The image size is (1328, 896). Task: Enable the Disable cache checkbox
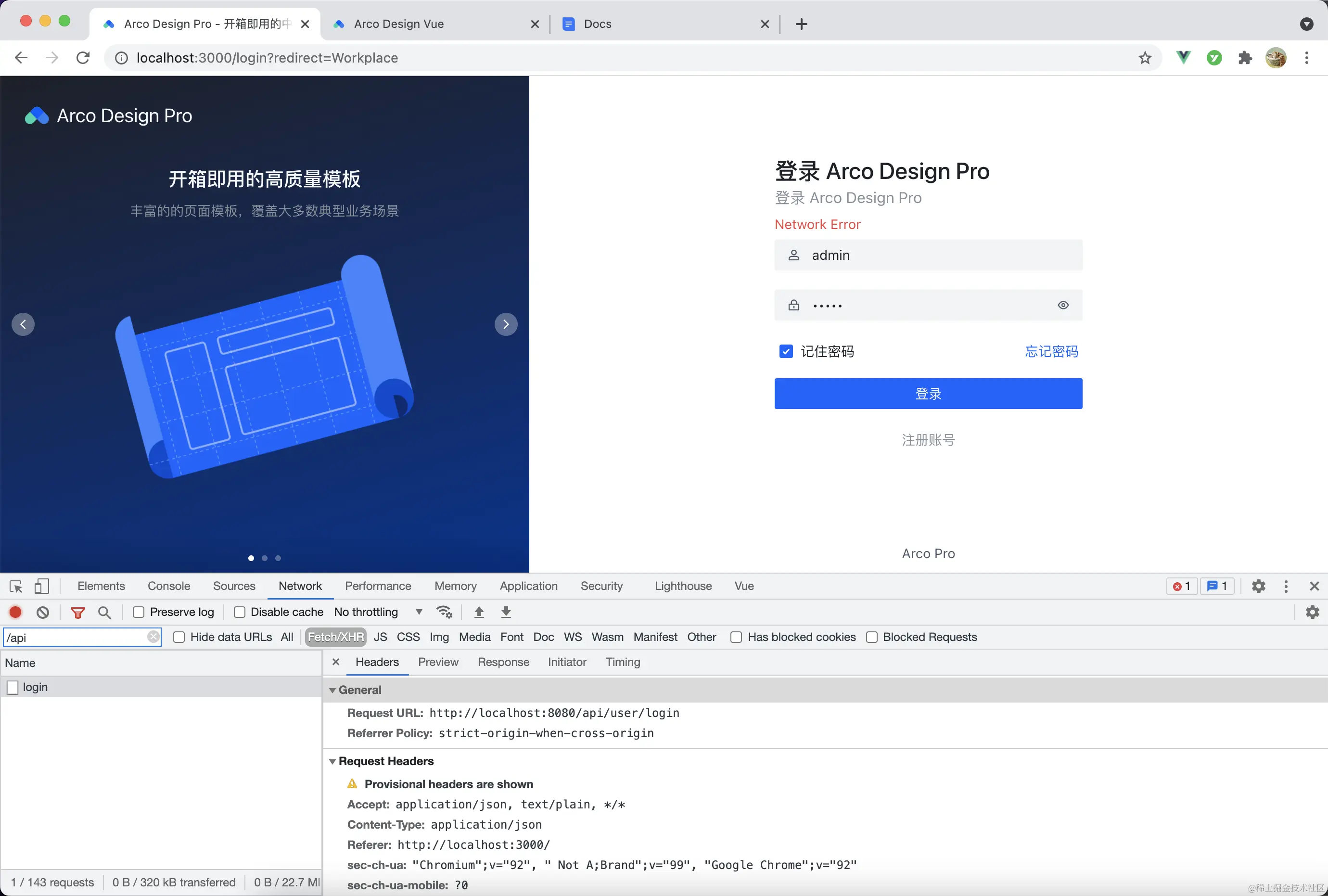tap(240, 612)
